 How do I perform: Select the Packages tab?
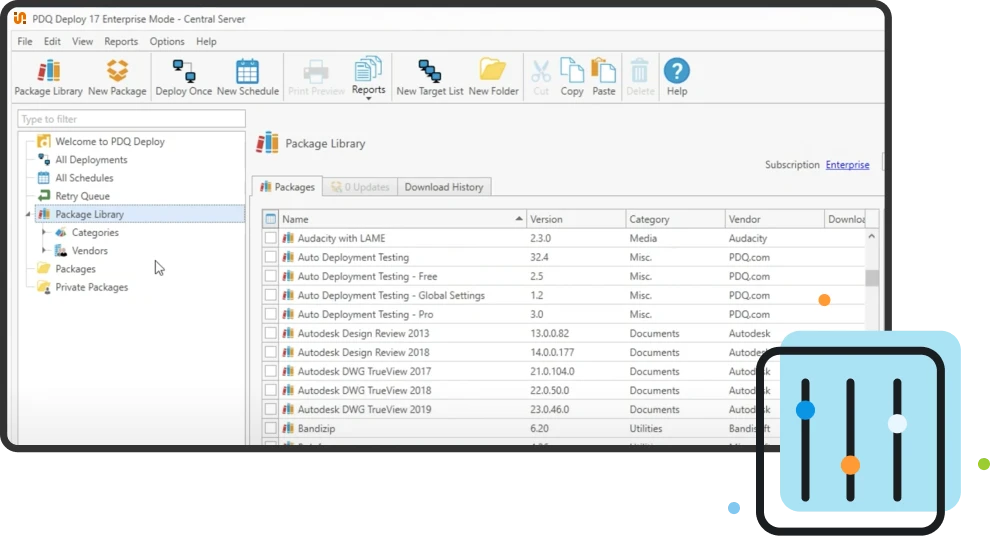[x=287, y=187]
